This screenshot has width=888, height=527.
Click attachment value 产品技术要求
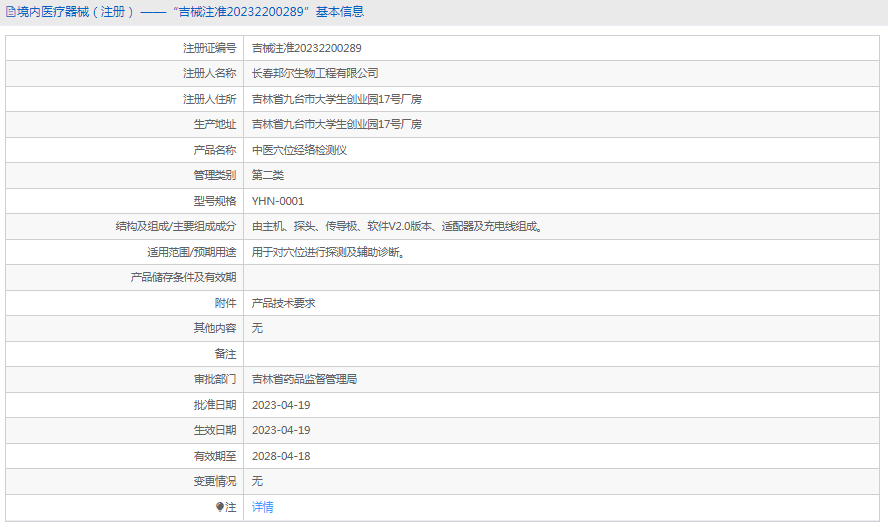pyautogui.click(x=283, y=303)
